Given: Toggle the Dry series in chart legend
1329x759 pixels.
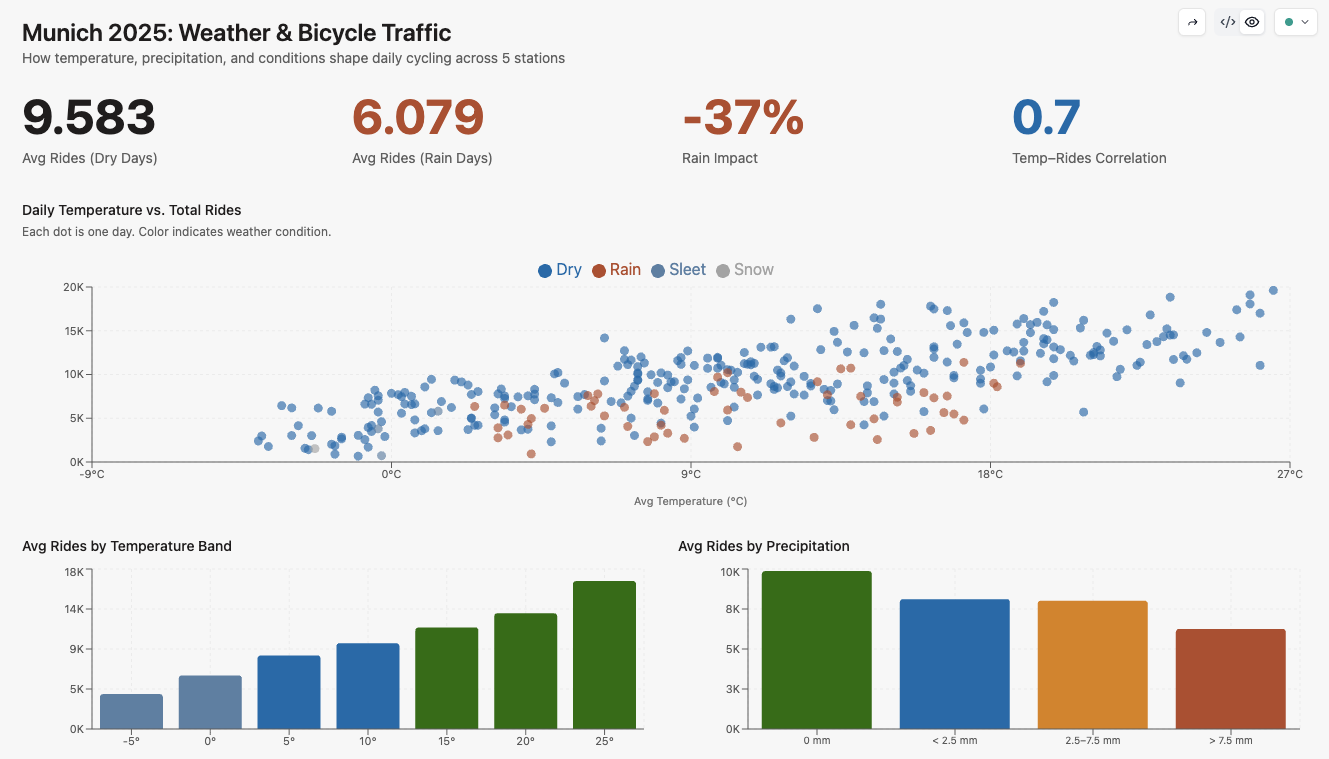Looking at the screenshot, I should (x=560, y=270).
